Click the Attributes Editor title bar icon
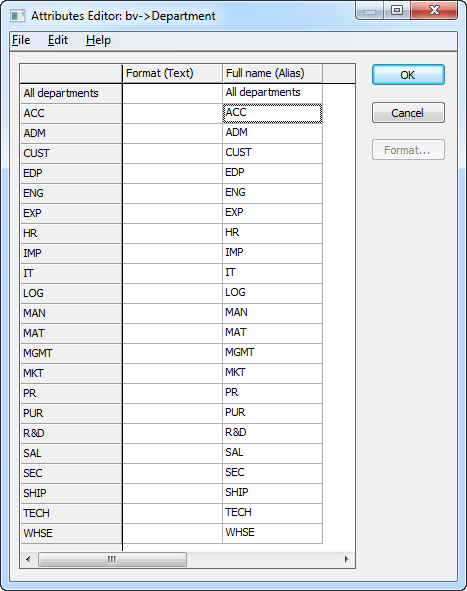Screen dimensions: 467x591 tap(17, 16)
